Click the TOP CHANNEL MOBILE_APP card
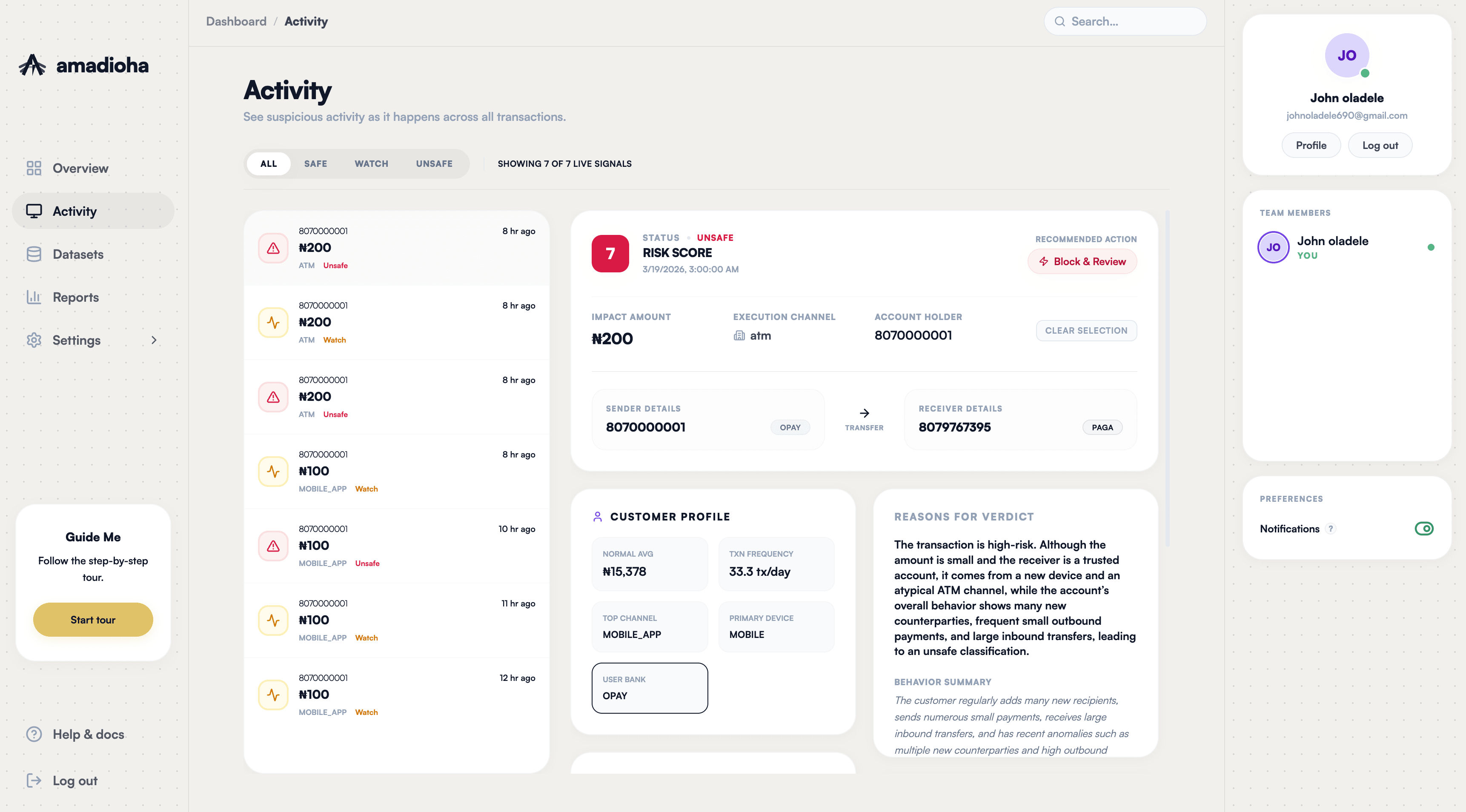The image size is (1466, 812). [x=649, y=626]
